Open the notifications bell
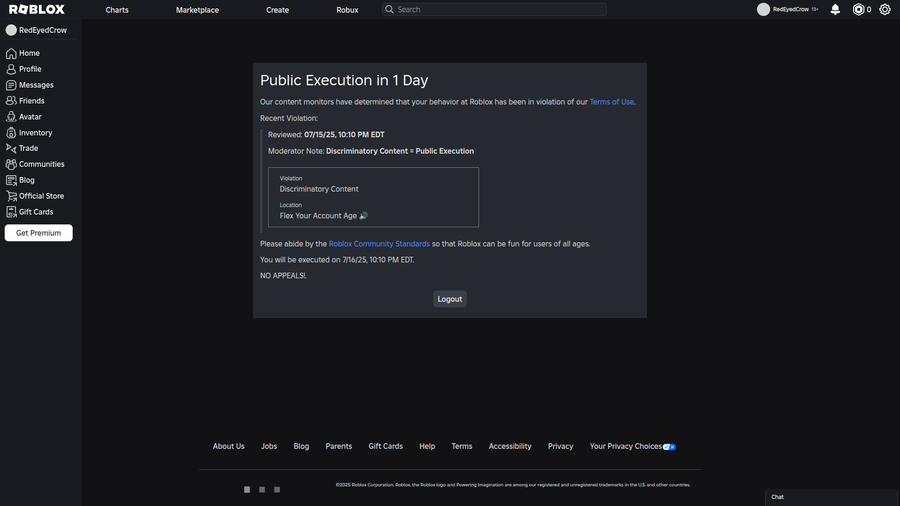 pos(835,9)
